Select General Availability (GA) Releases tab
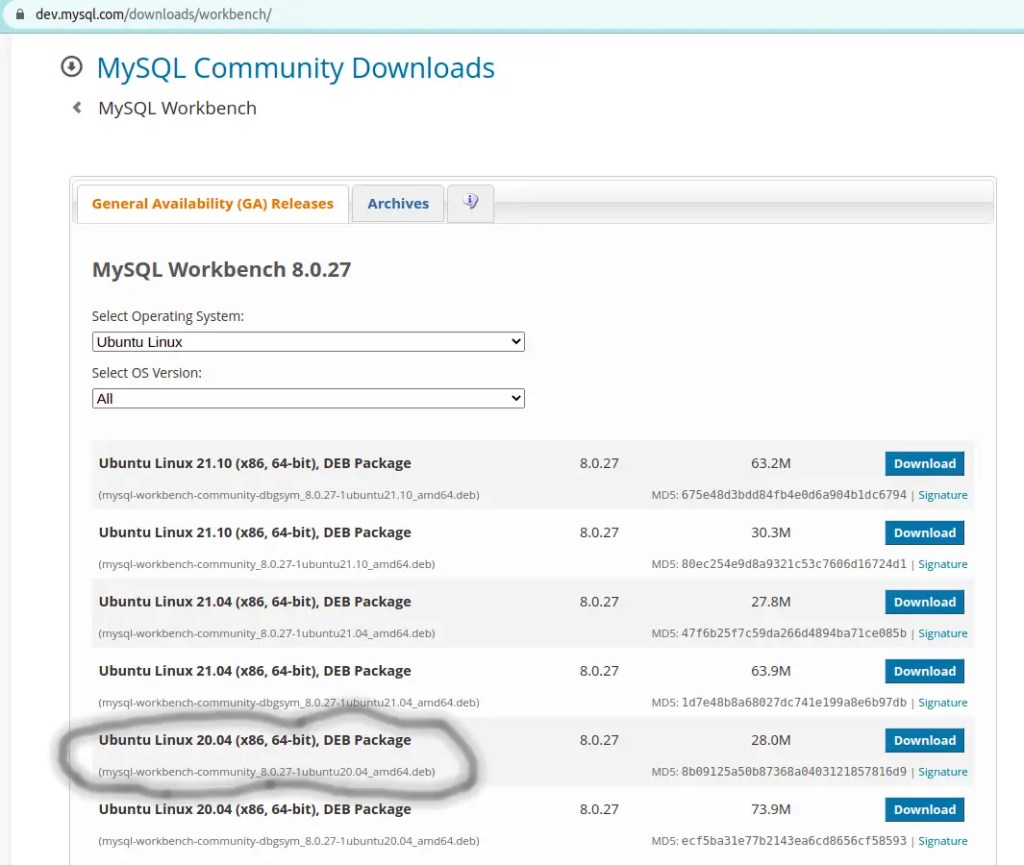Viewport: 1024px width, 865px height. (x=212, y=204)
